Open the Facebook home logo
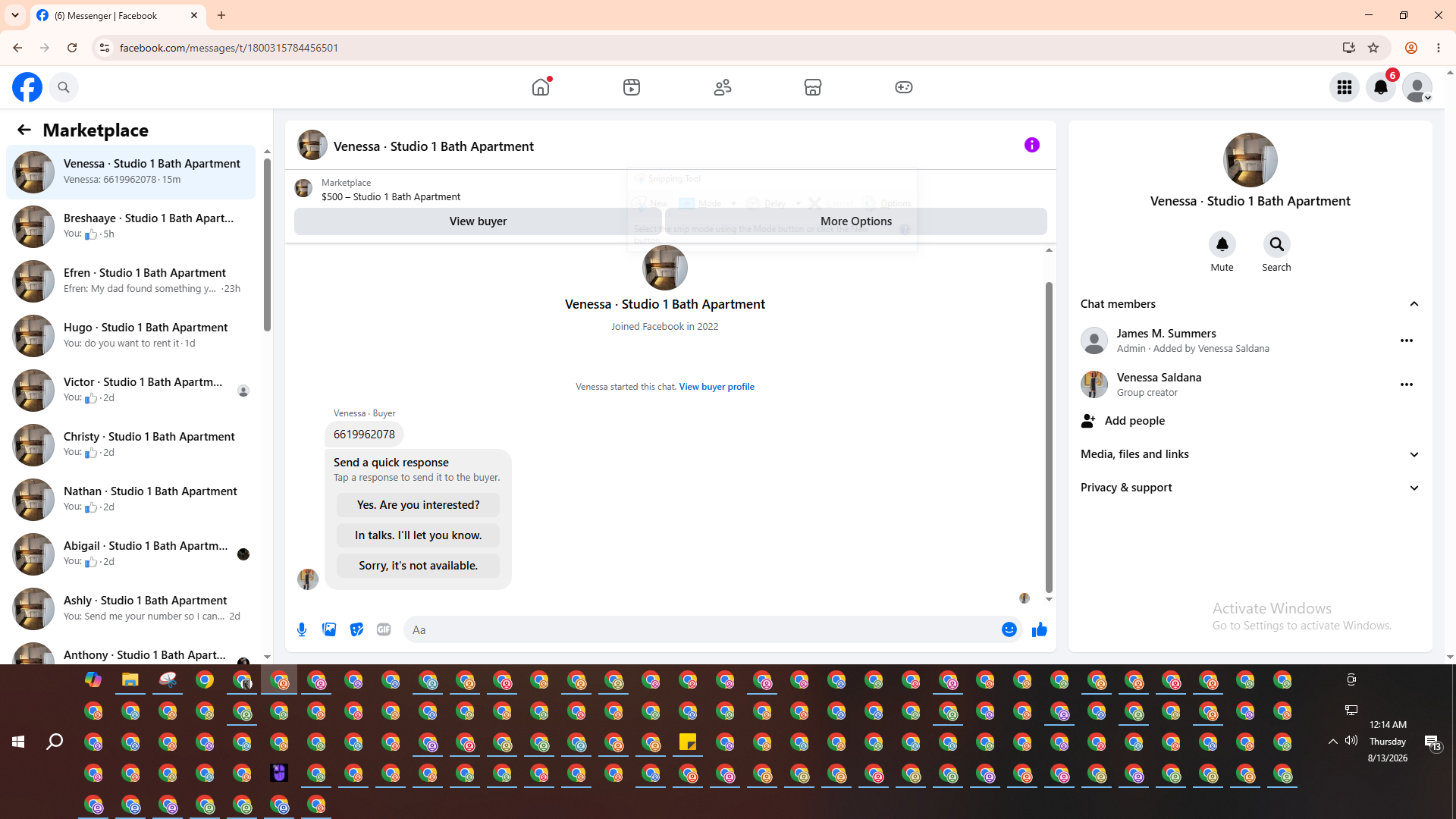The height and width of the screenshot is (819, 1456). click(27, 87)
